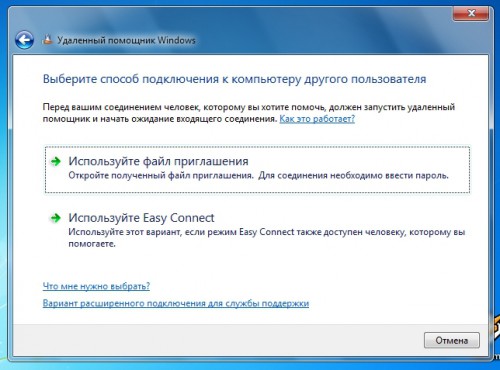Click green arrow beside Используйте Easy Connect

(x=56, y=218)
